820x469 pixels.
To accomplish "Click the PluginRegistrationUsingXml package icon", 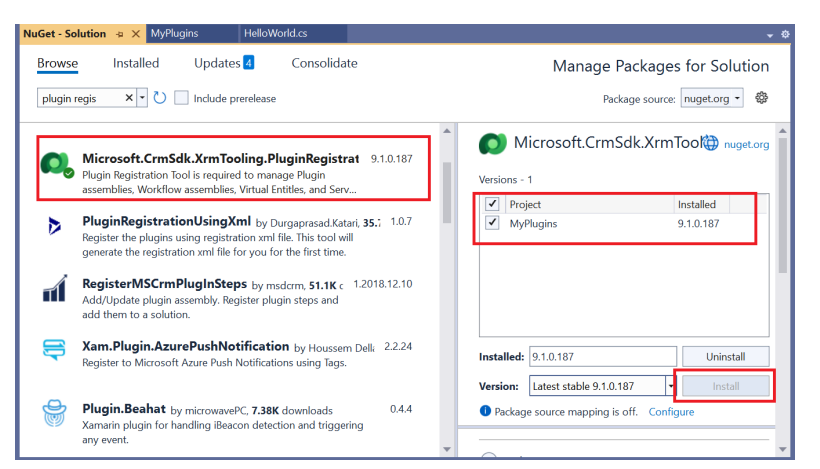I will click(x=54, y=226).
